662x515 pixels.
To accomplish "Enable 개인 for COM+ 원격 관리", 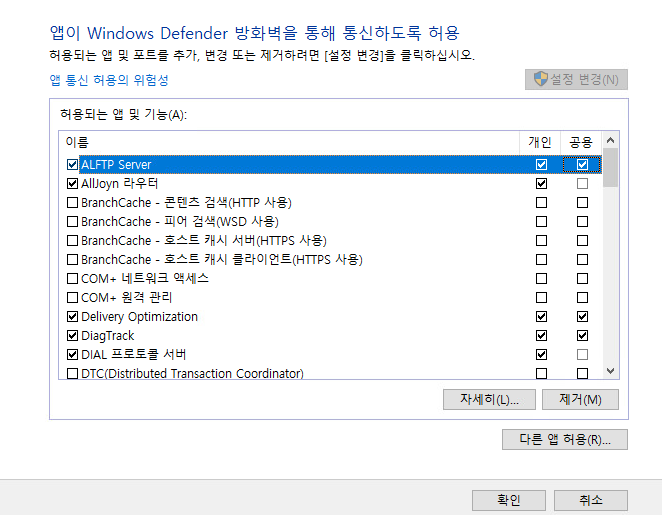I will (541, 298).
